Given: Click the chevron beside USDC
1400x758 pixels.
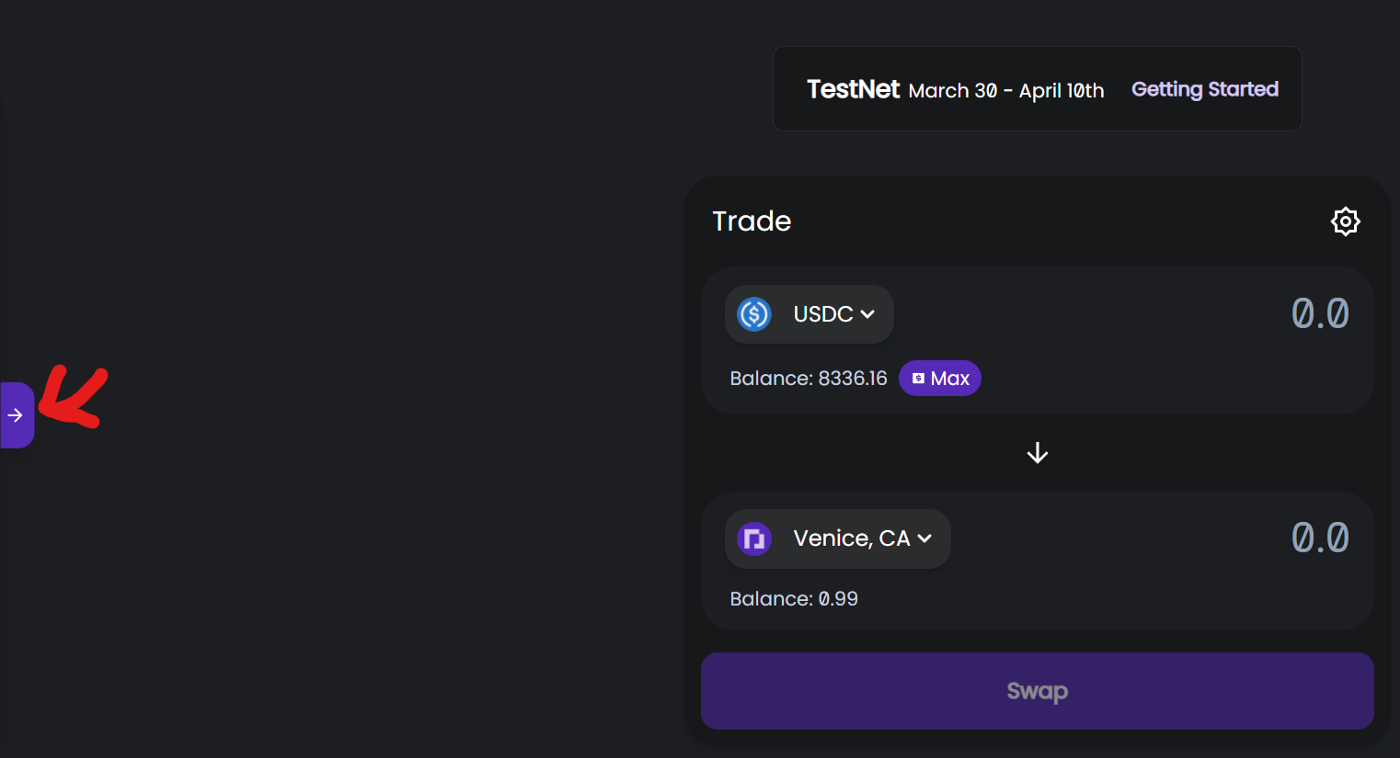Looking at the screenshot, I should click(x=868, y=314).
